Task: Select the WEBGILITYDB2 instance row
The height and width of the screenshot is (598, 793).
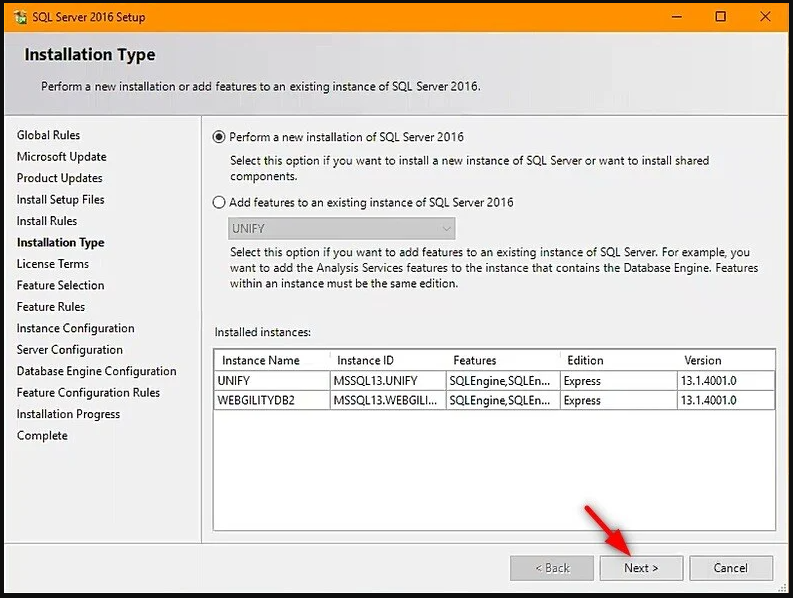Action: (x=270, y=400)
